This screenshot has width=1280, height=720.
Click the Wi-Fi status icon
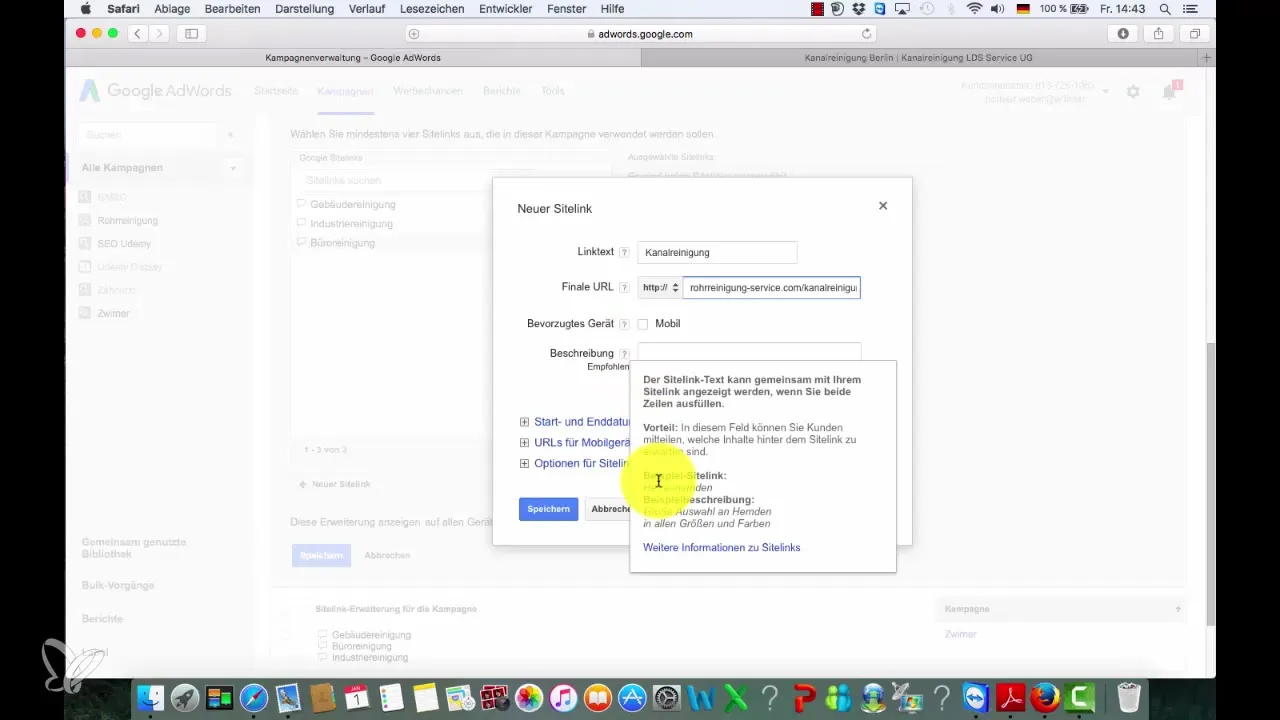[975, 8]
